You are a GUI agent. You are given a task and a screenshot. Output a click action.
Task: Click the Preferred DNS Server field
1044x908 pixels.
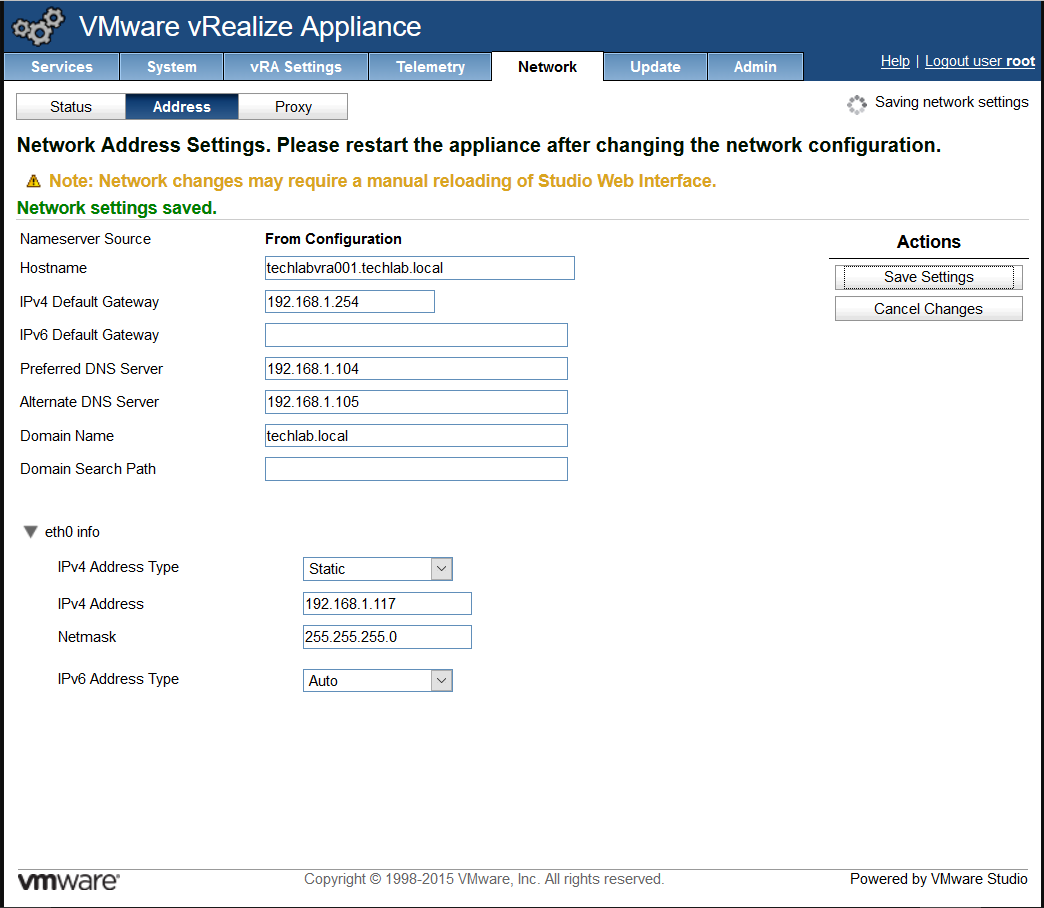(x=416, y=369)
